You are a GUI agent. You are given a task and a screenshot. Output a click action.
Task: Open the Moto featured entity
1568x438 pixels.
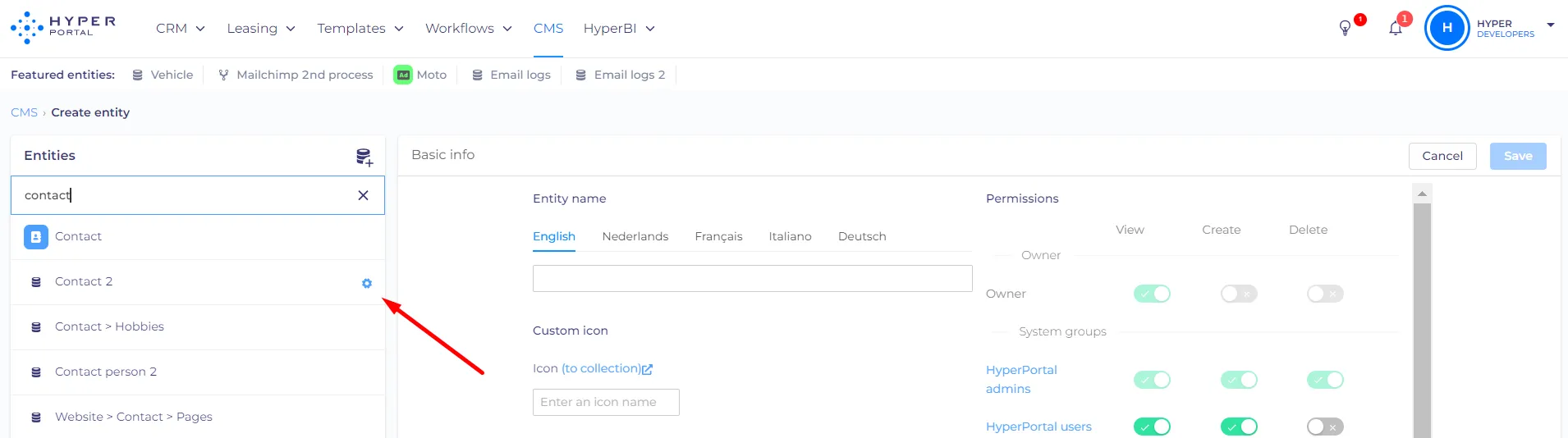(x=420, y=75)
